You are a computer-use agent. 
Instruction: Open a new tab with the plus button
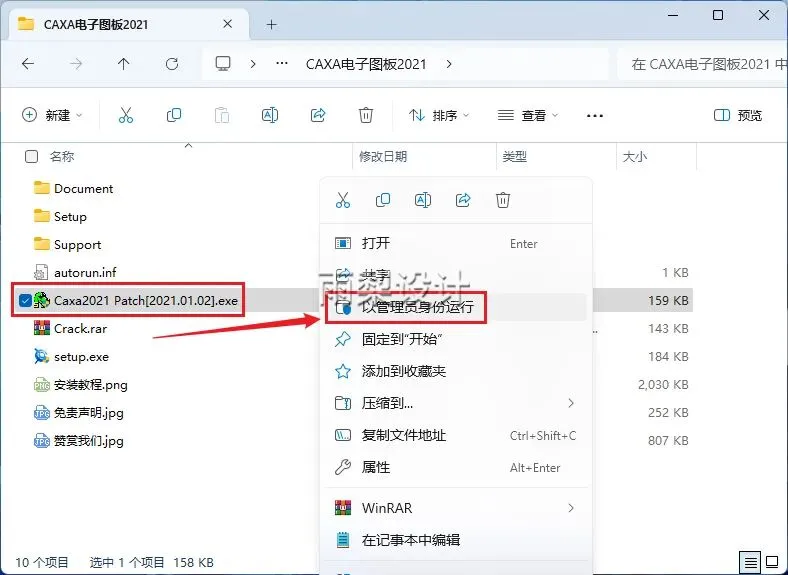pos(271,24)
